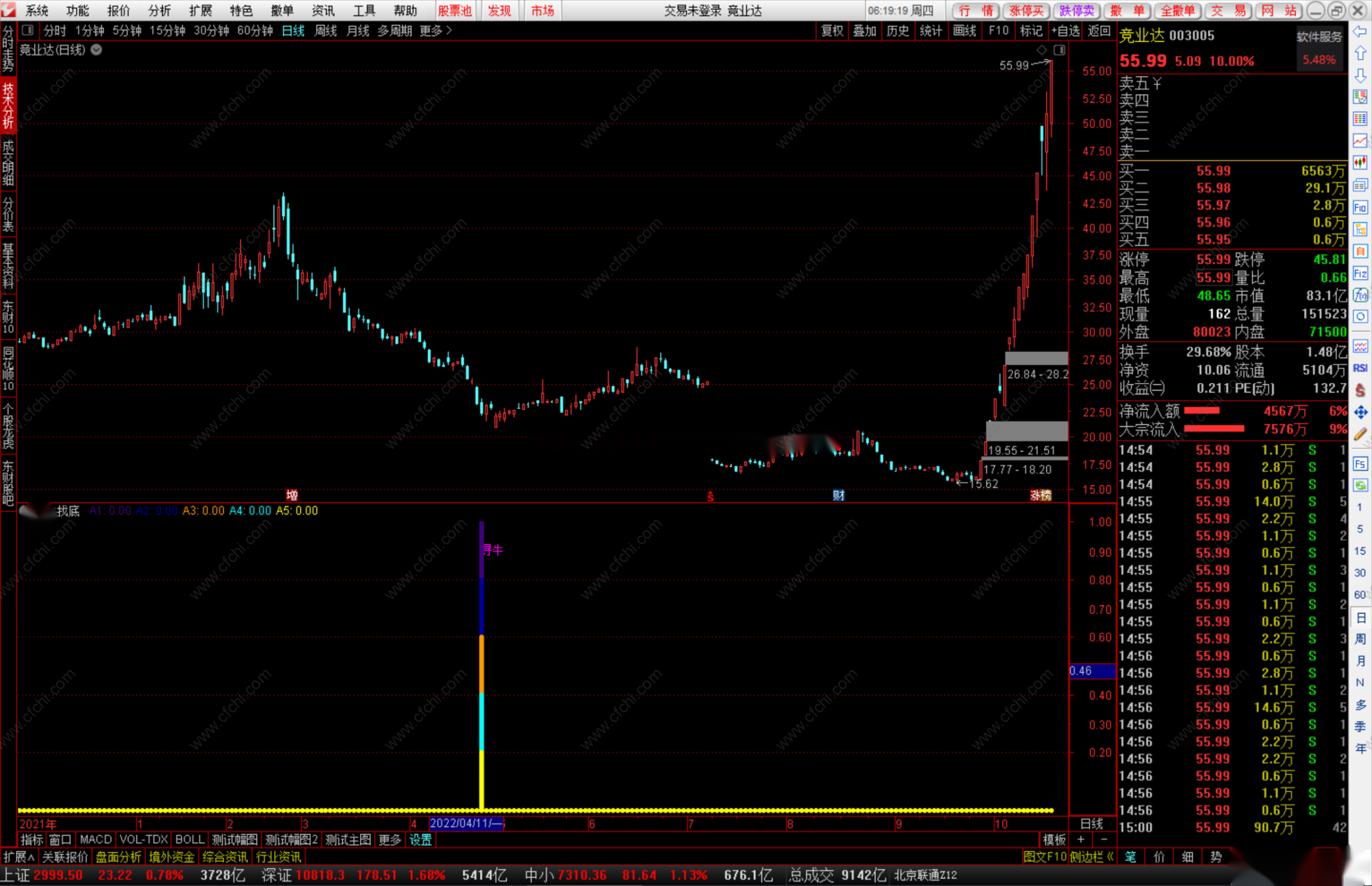Open the dropdown beside 竞业达(日线) title

click(97, 49)
